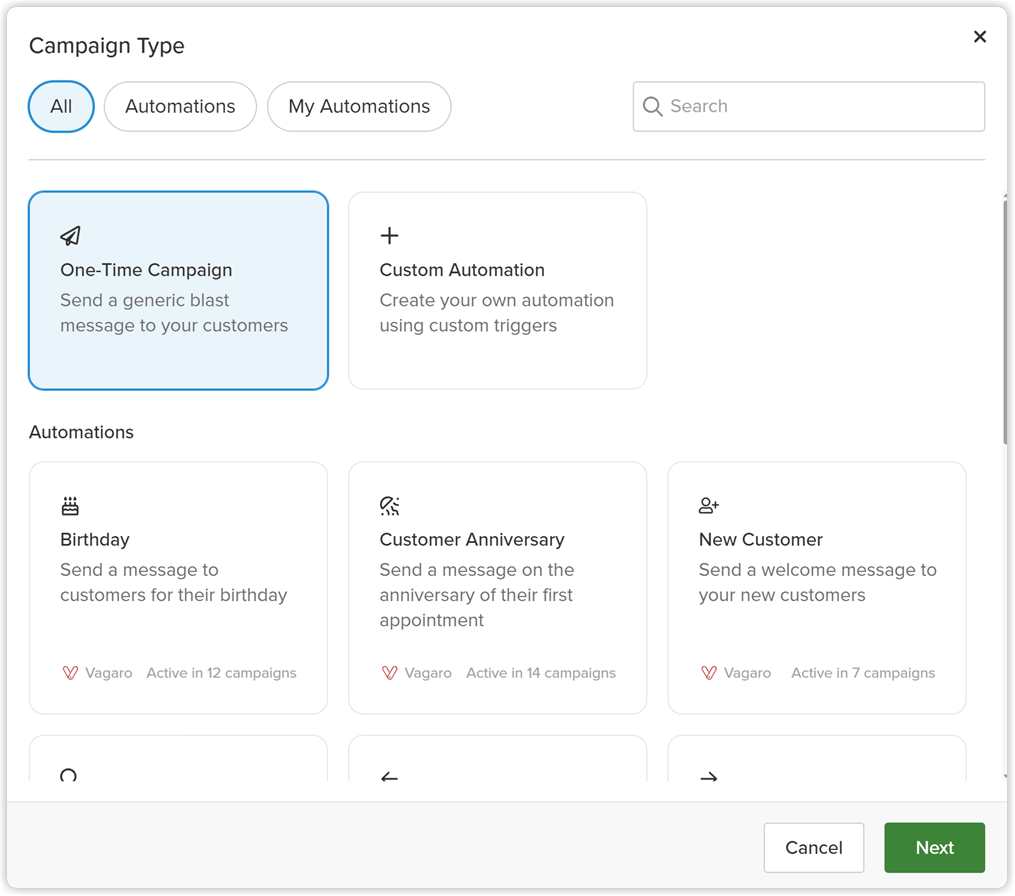The height and width of the screenshot is (896, 1015).
Task: Select the All filter tab
Action: coord(61,106)
